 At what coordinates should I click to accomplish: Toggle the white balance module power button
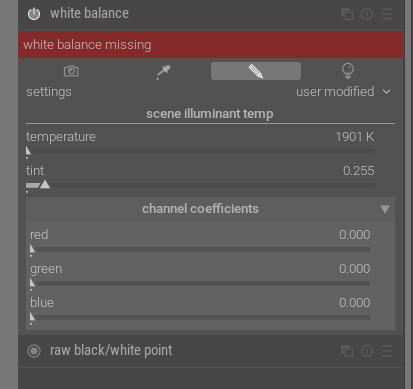(x=34, y=14)
